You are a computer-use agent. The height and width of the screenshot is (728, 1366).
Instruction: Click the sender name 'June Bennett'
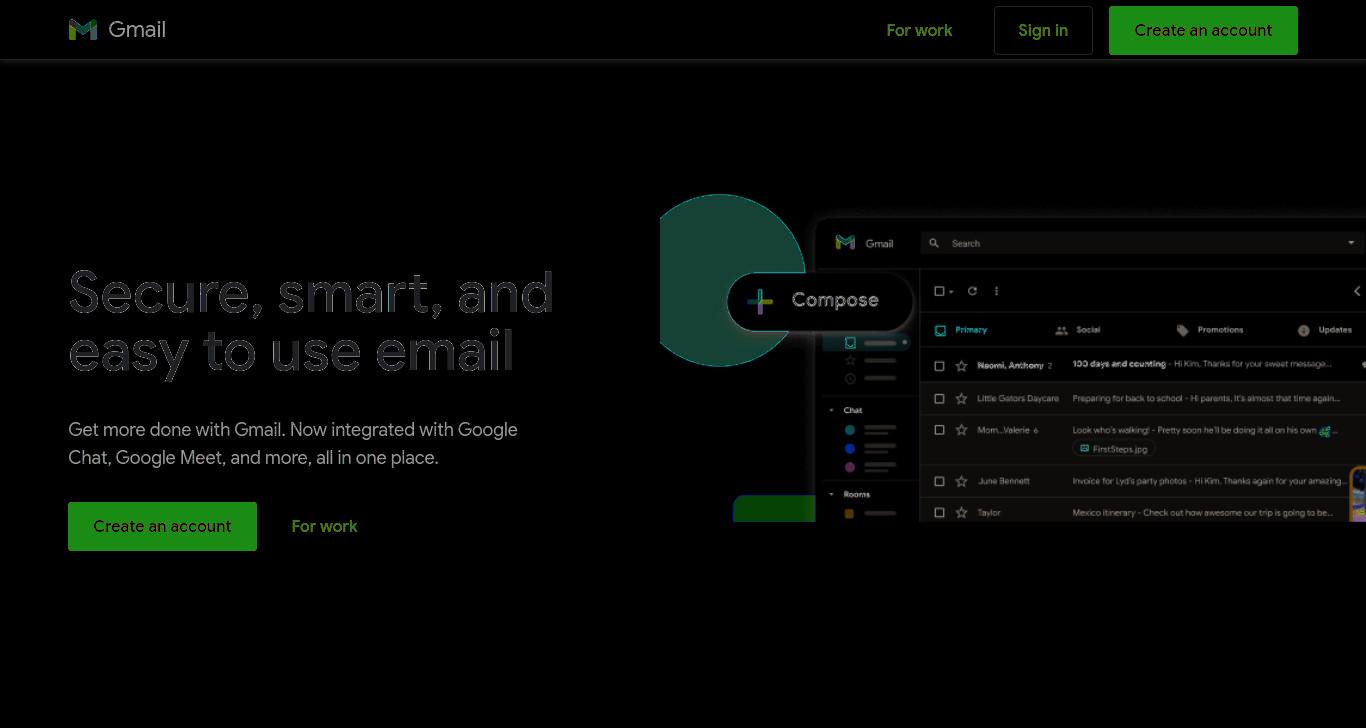point(1004,481)
